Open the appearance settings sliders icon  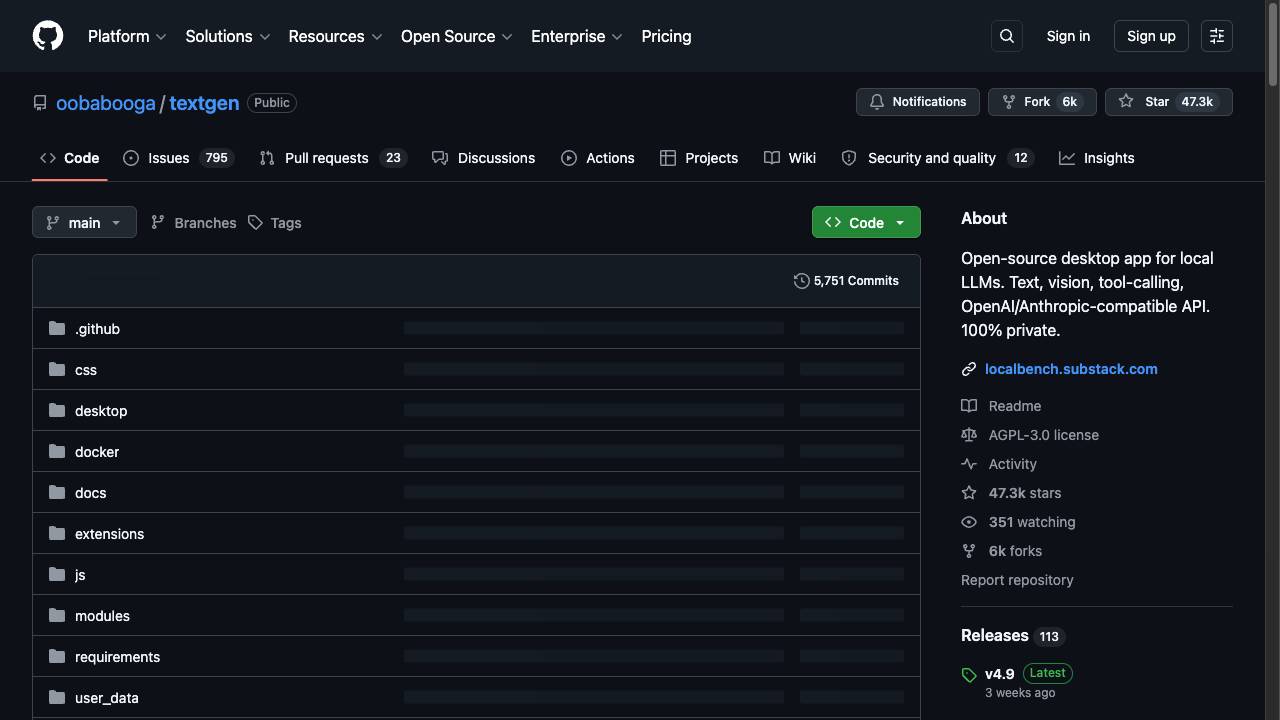pos(1217,36)
